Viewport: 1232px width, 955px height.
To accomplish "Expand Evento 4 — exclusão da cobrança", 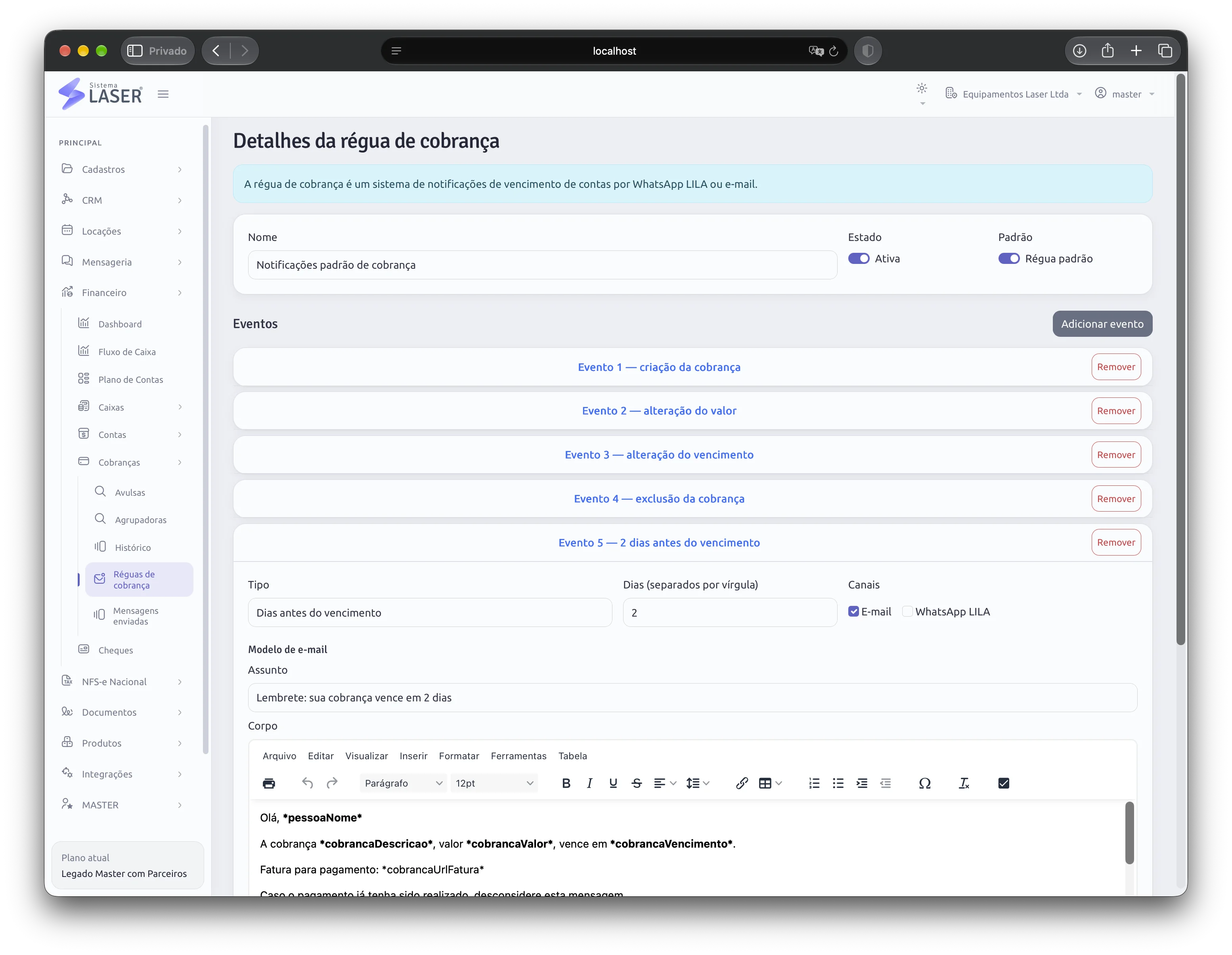I will [x=659, y=499].
